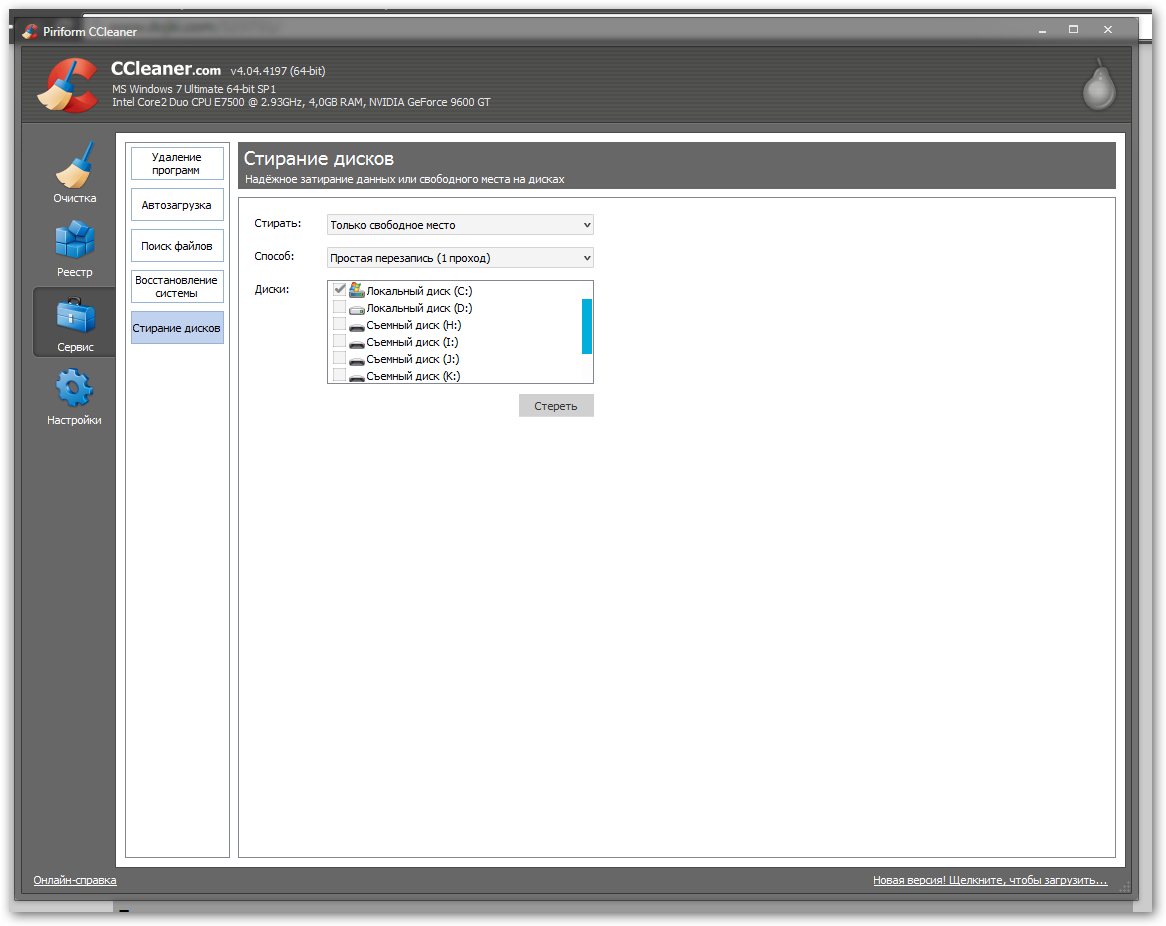Uncheck the Локальный диск (C:) checkbox

click(x=339, y=290)
